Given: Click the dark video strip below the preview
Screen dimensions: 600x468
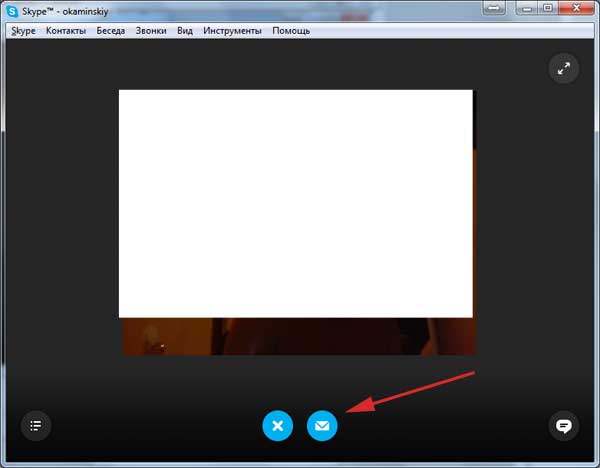Looking at the screenshot, I should tap(298, 336).
